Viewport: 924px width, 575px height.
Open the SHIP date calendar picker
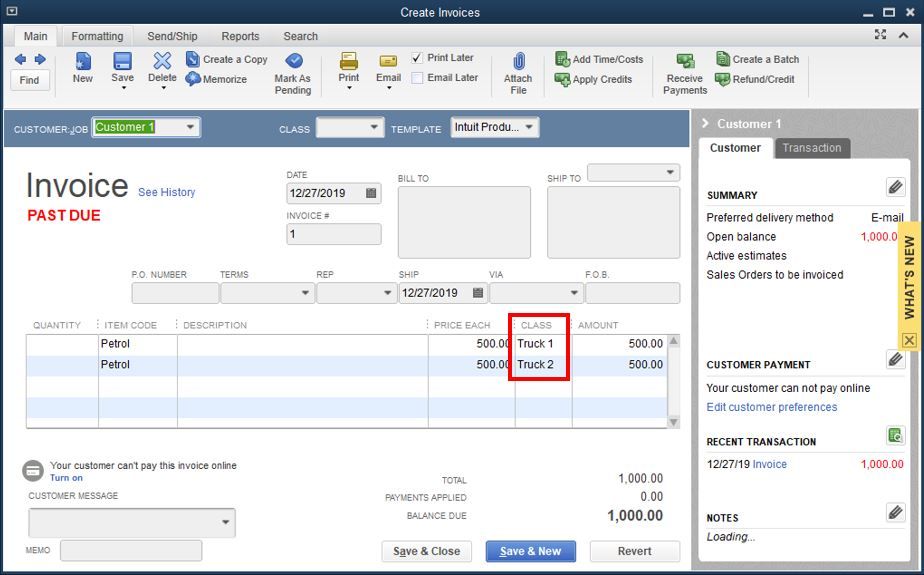tap(478, 293)
